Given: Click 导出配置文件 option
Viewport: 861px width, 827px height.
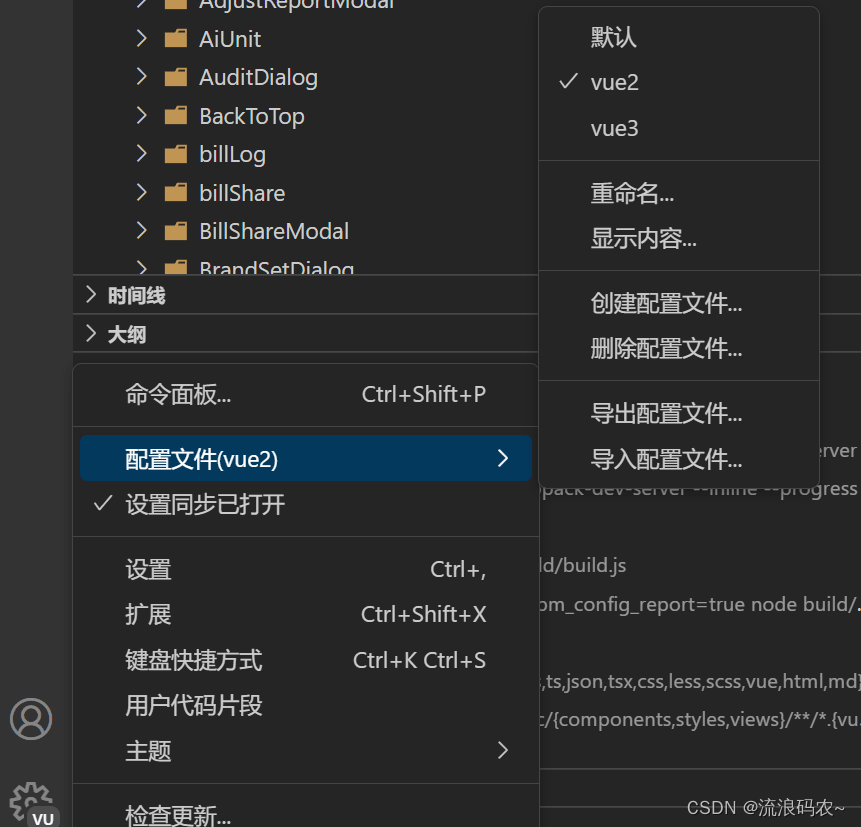Looking at the screenshot, I should (666, 413).
